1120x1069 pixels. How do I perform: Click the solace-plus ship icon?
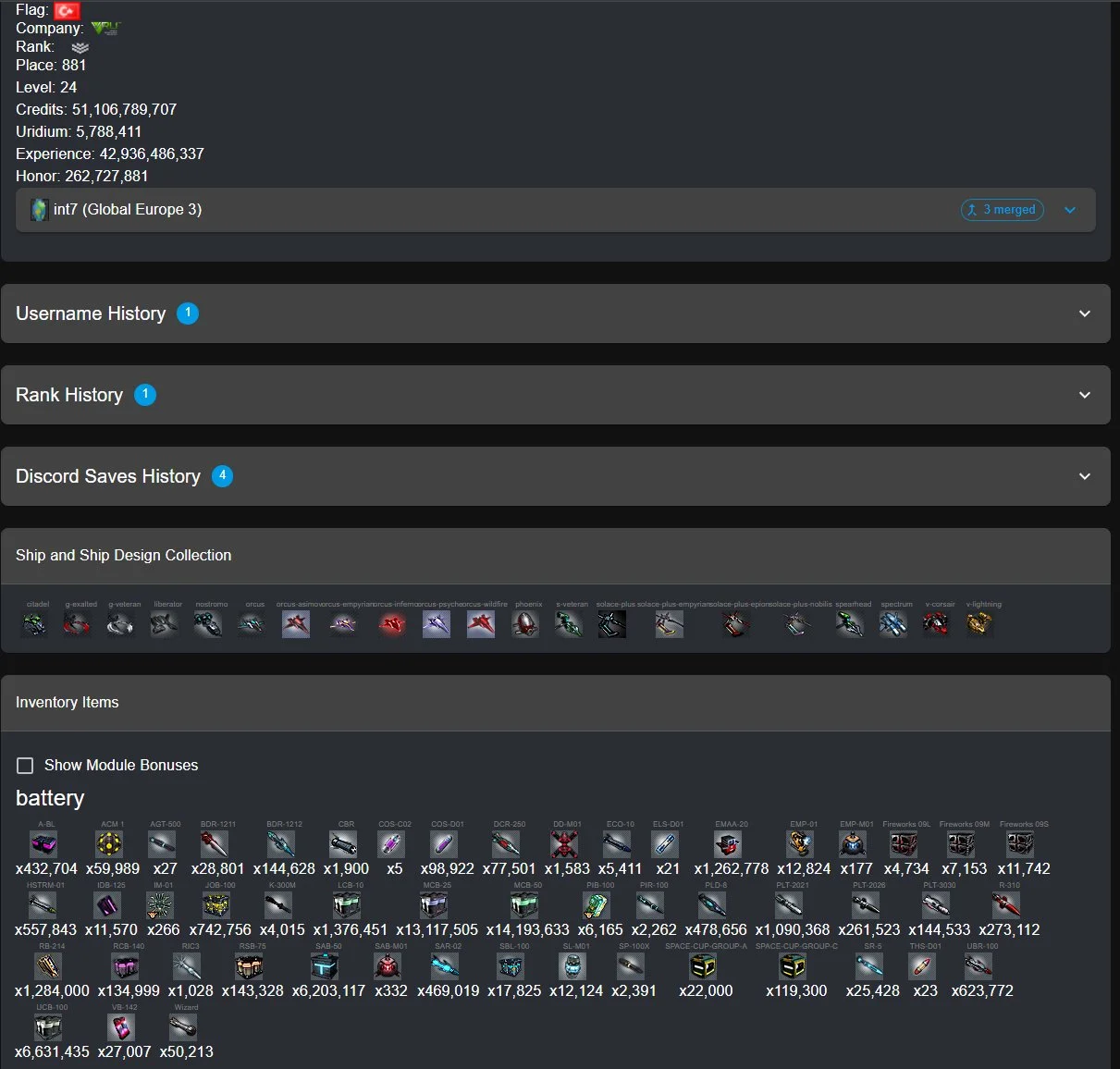coord(612,625)
